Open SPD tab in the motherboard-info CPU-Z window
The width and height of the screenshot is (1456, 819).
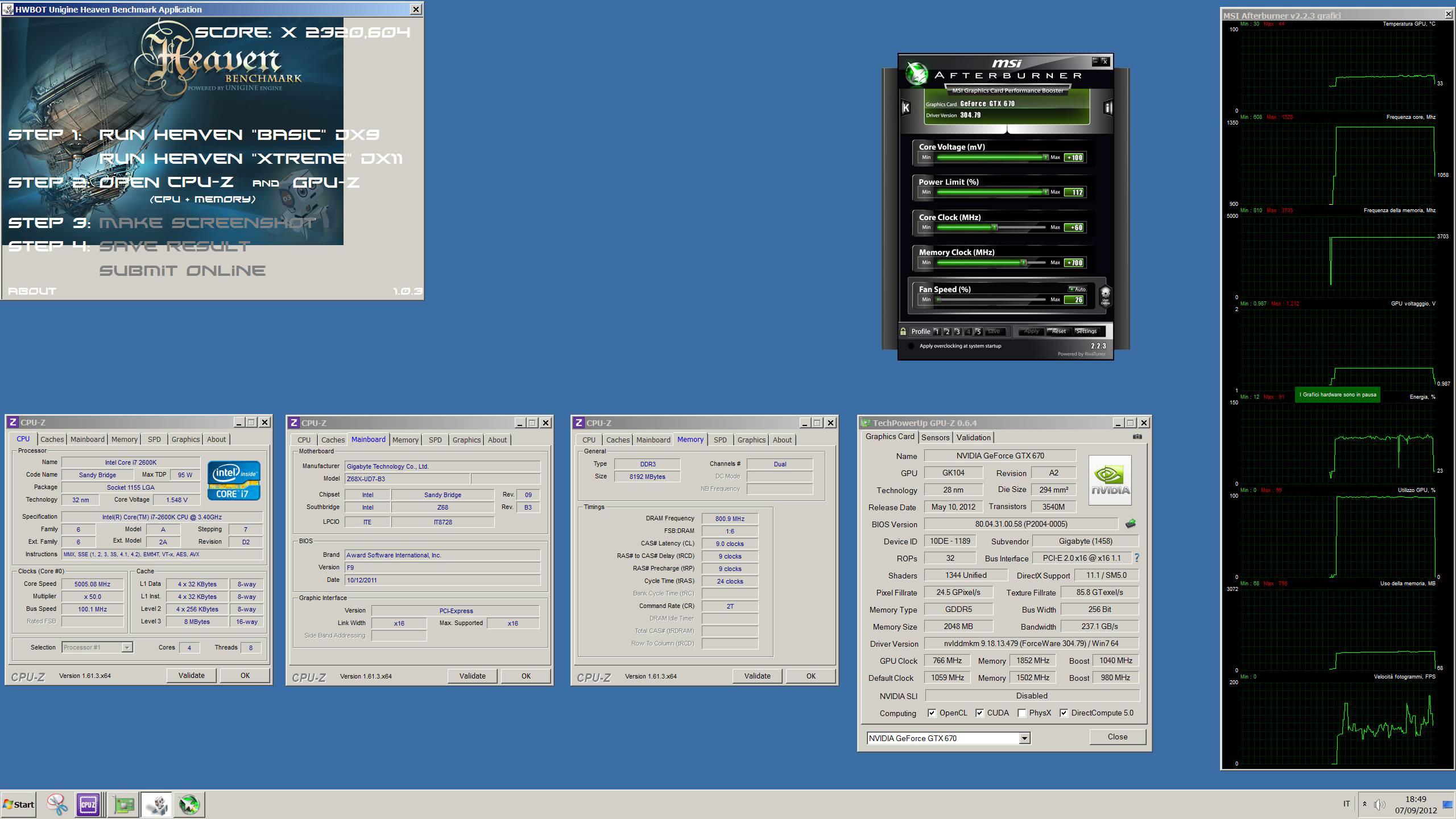click(435, 440)
